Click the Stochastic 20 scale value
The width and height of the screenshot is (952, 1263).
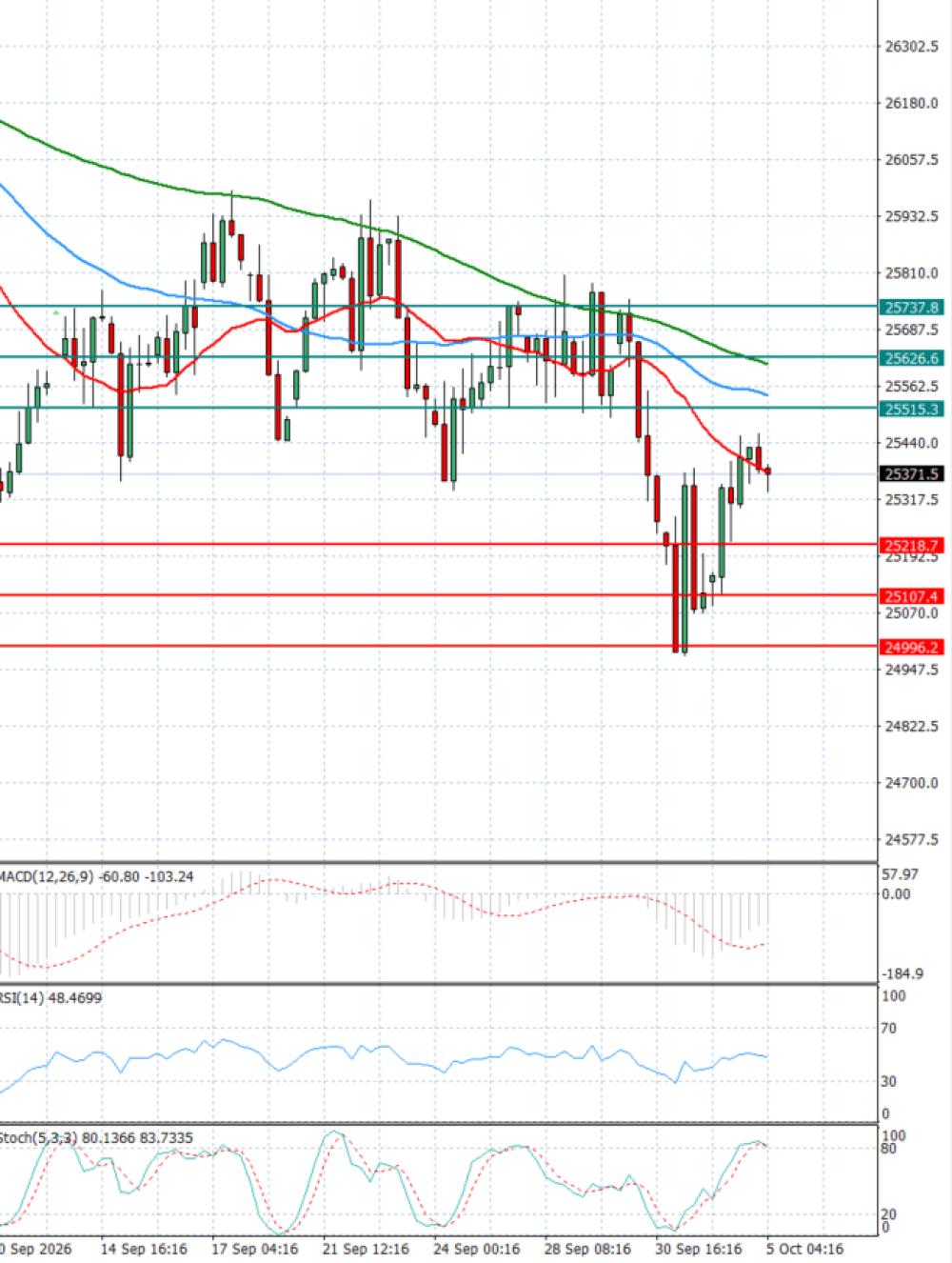click(x=889, y=1214)
